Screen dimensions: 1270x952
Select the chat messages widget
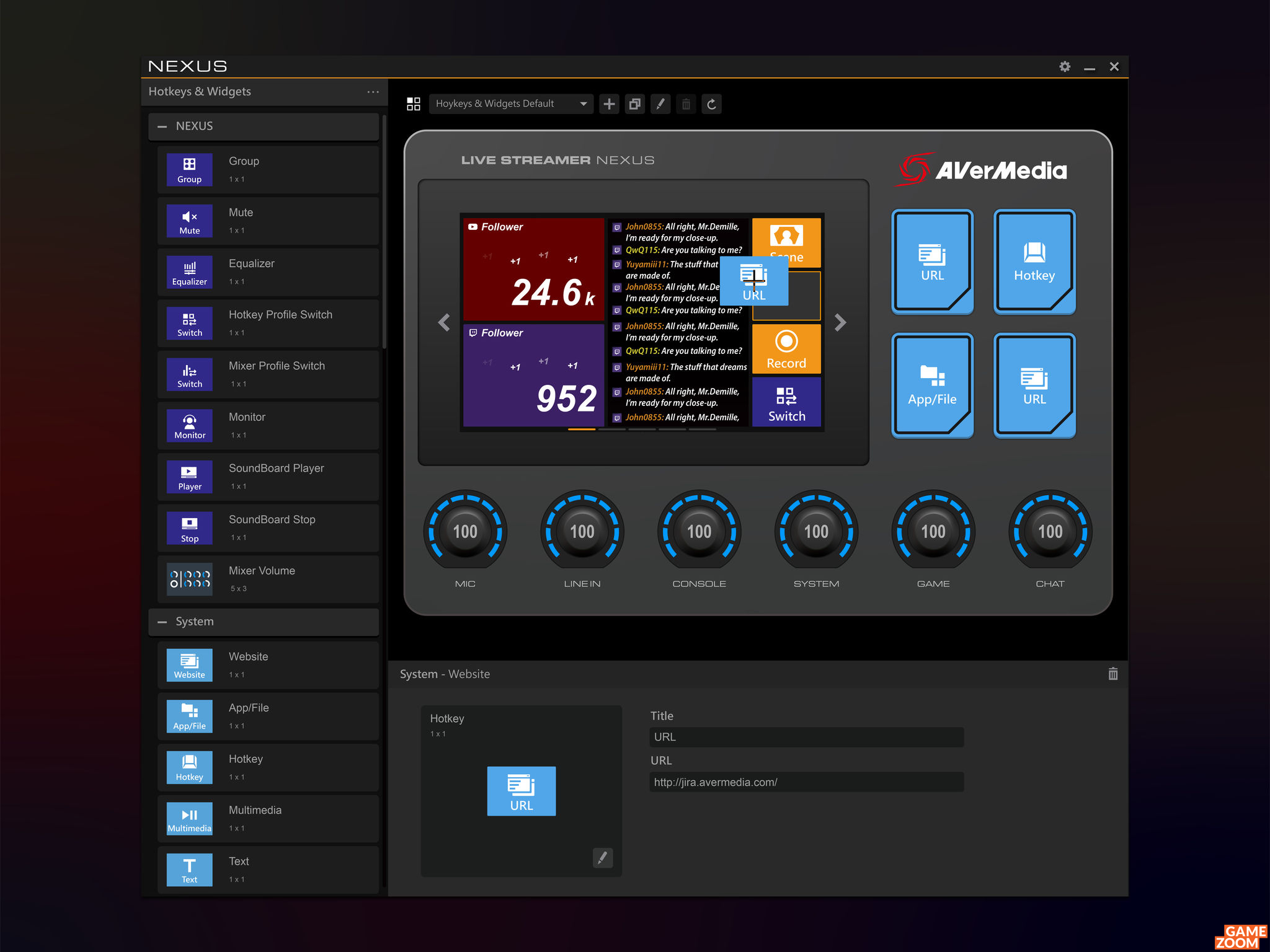click(x=678, y=322)
